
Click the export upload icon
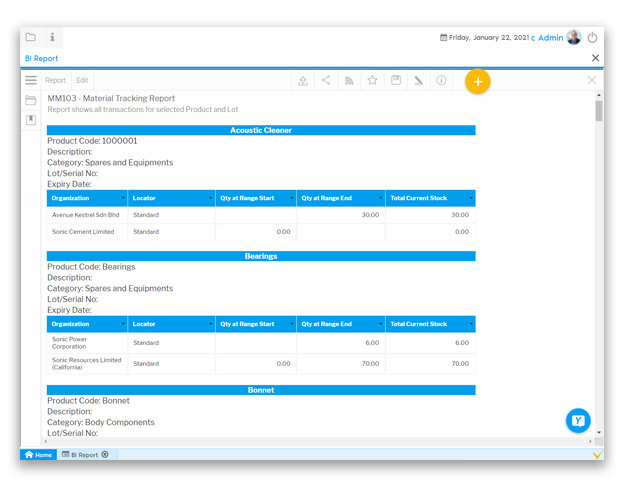303,81
